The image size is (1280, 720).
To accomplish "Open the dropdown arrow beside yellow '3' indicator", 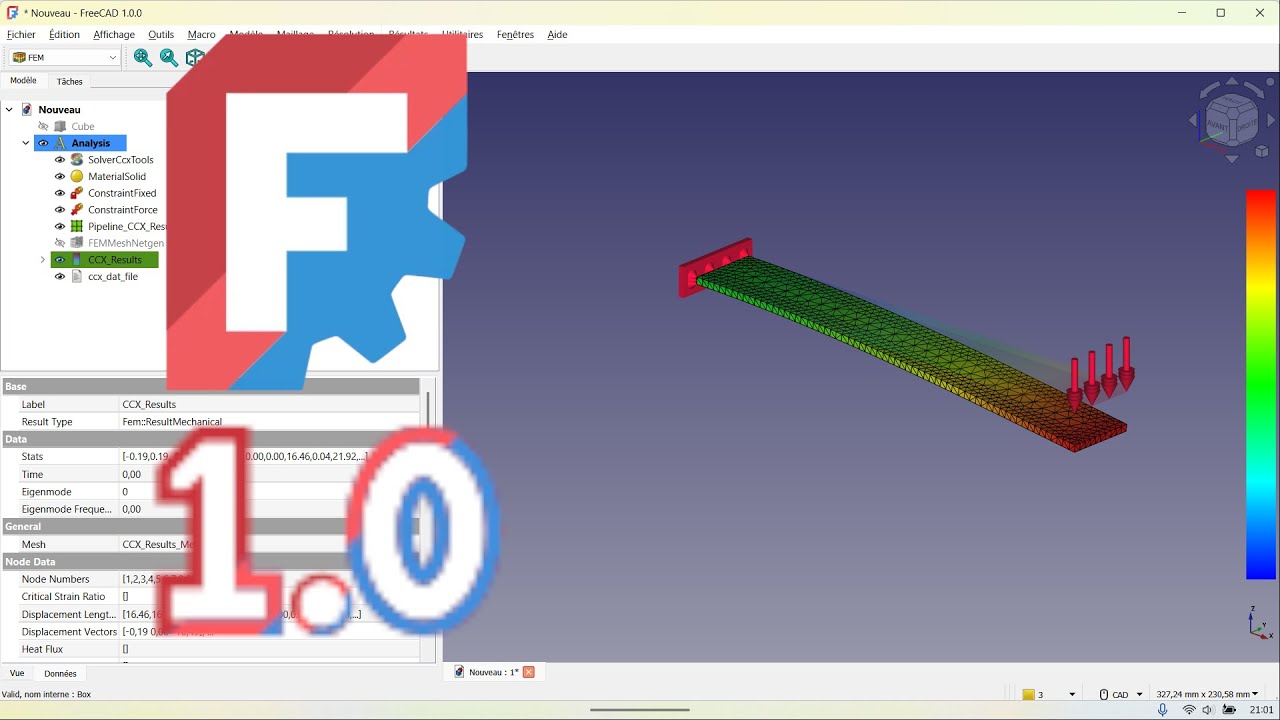I will click(1072, 695).
